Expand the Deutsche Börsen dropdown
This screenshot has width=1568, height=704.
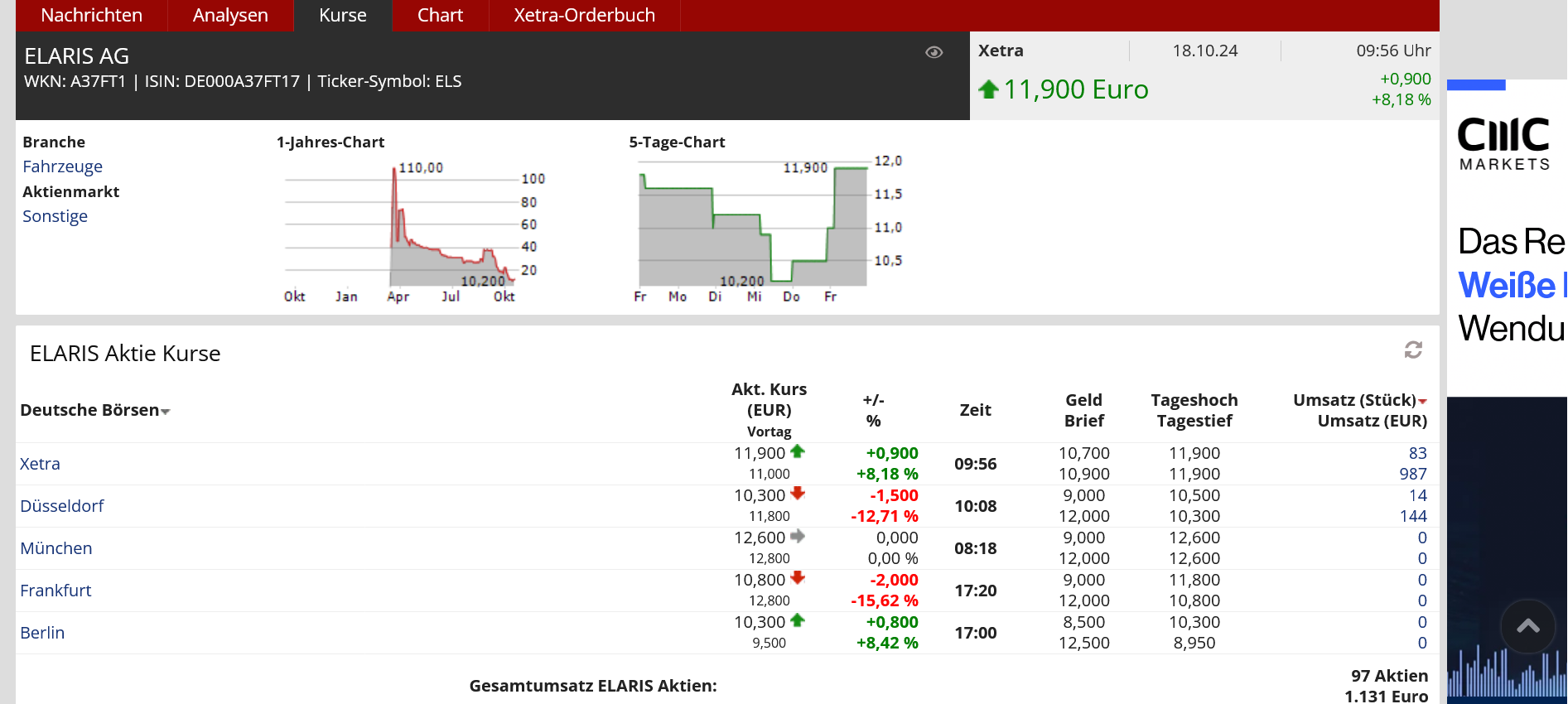coord(166,412)
